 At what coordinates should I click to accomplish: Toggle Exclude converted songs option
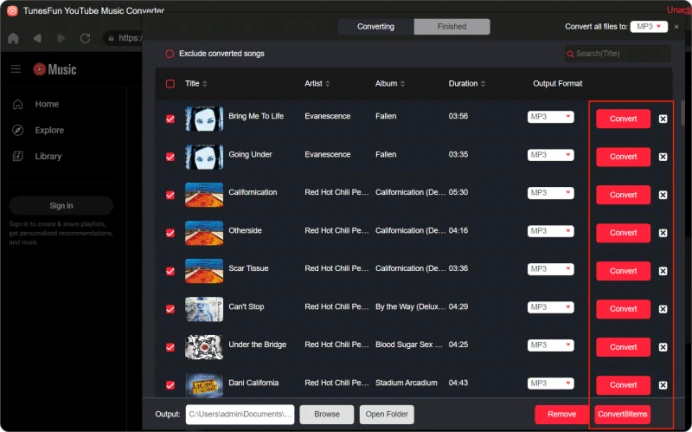pyautogui.click(x=170, y=54)
